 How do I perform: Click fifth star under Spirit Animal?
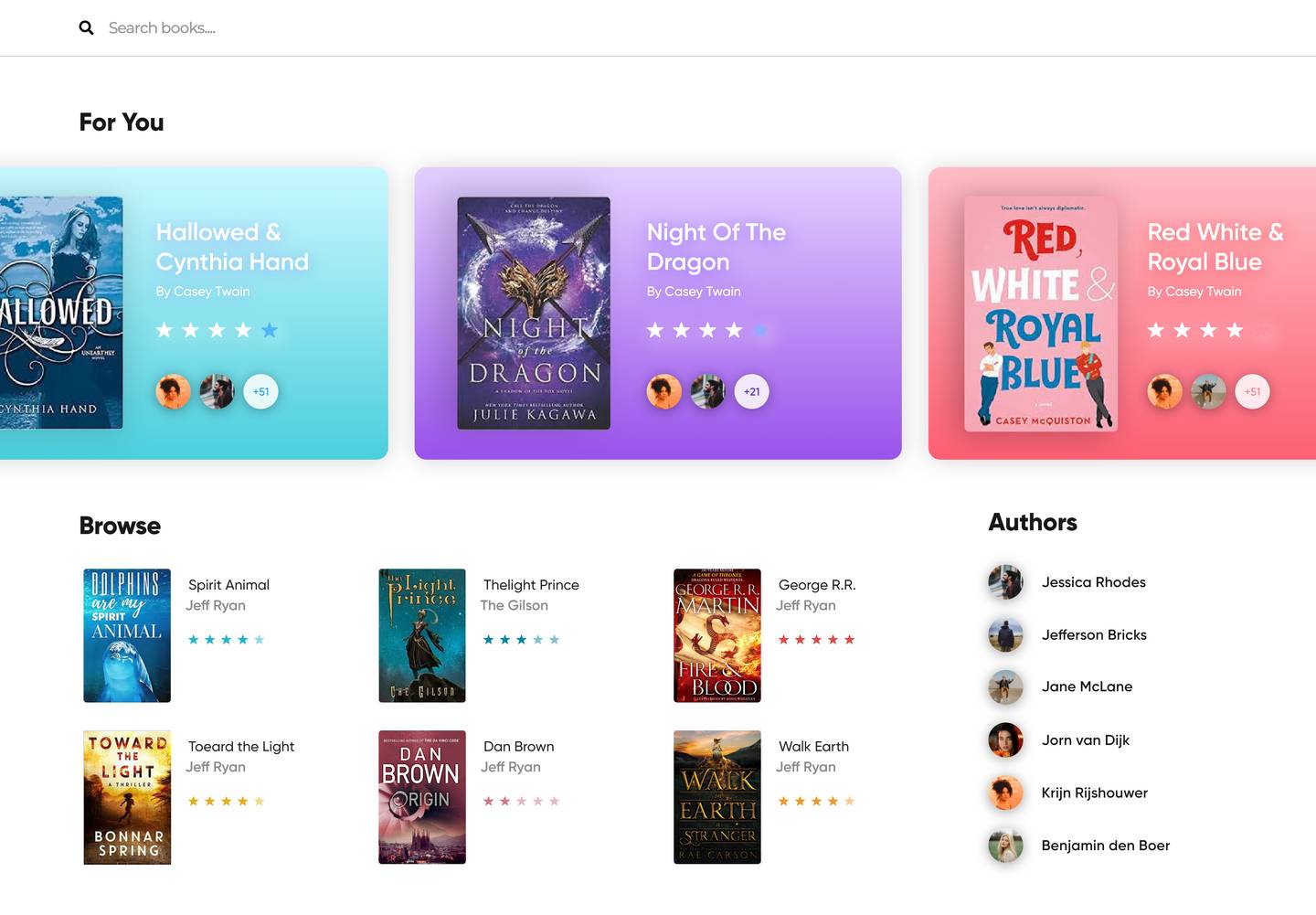coord(260,640)
